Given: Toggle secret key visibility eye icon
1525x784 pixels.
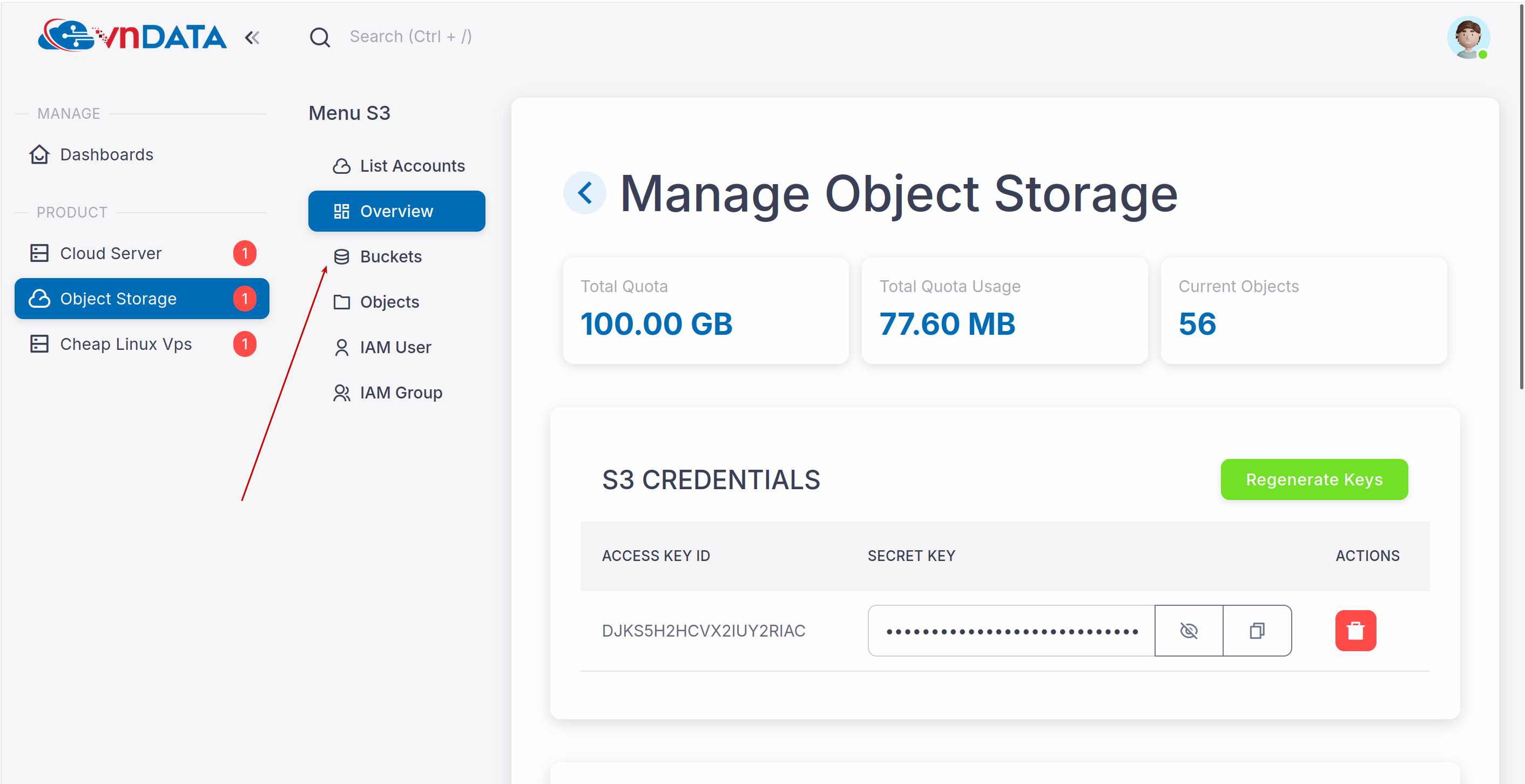Looking at the screenshot, I should [1189, 631].
